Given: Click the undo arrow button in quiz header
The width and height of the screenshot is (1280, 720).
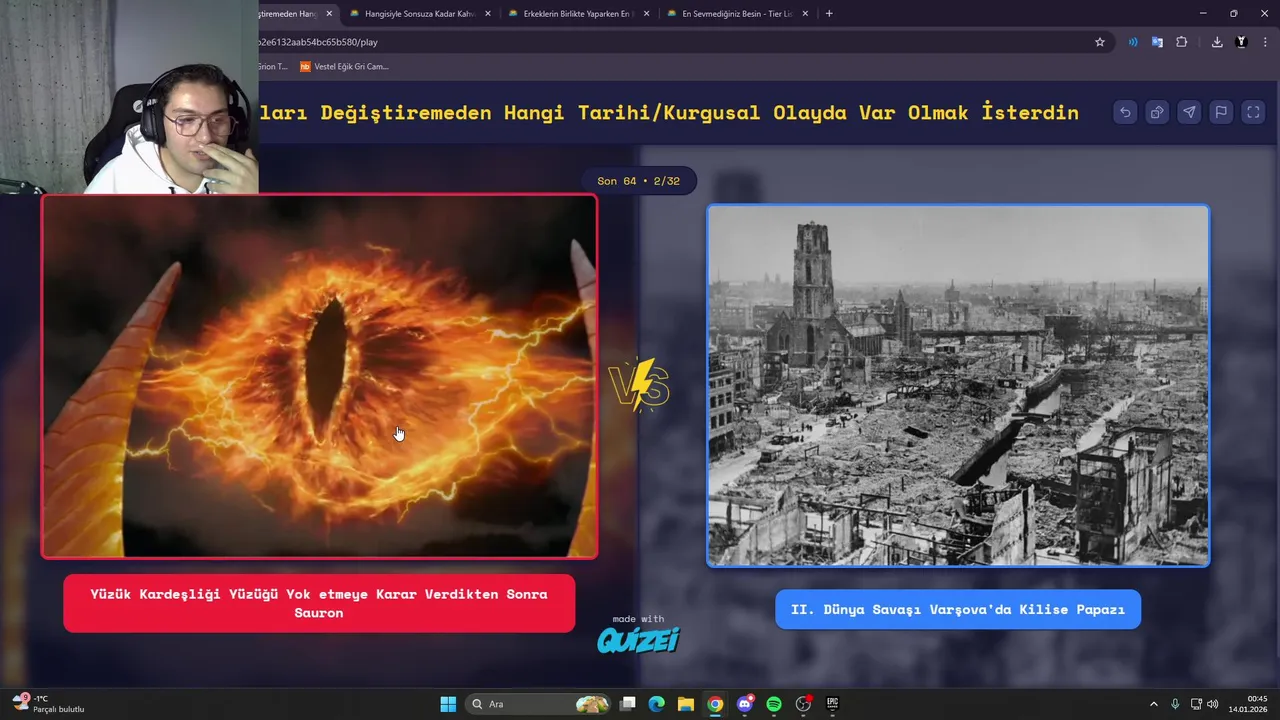Looking at the screenshot, I should pos(1125,112).
